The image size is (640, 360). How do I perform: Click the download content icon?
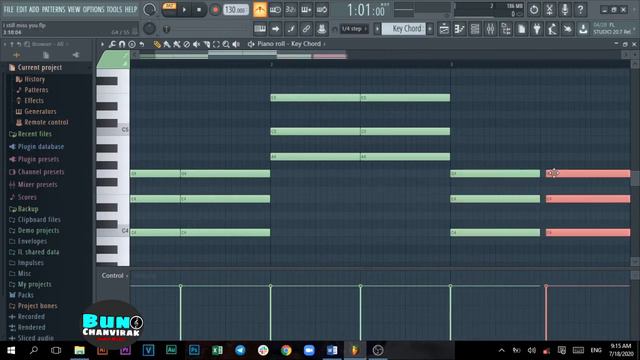click(x=583, y=29)
